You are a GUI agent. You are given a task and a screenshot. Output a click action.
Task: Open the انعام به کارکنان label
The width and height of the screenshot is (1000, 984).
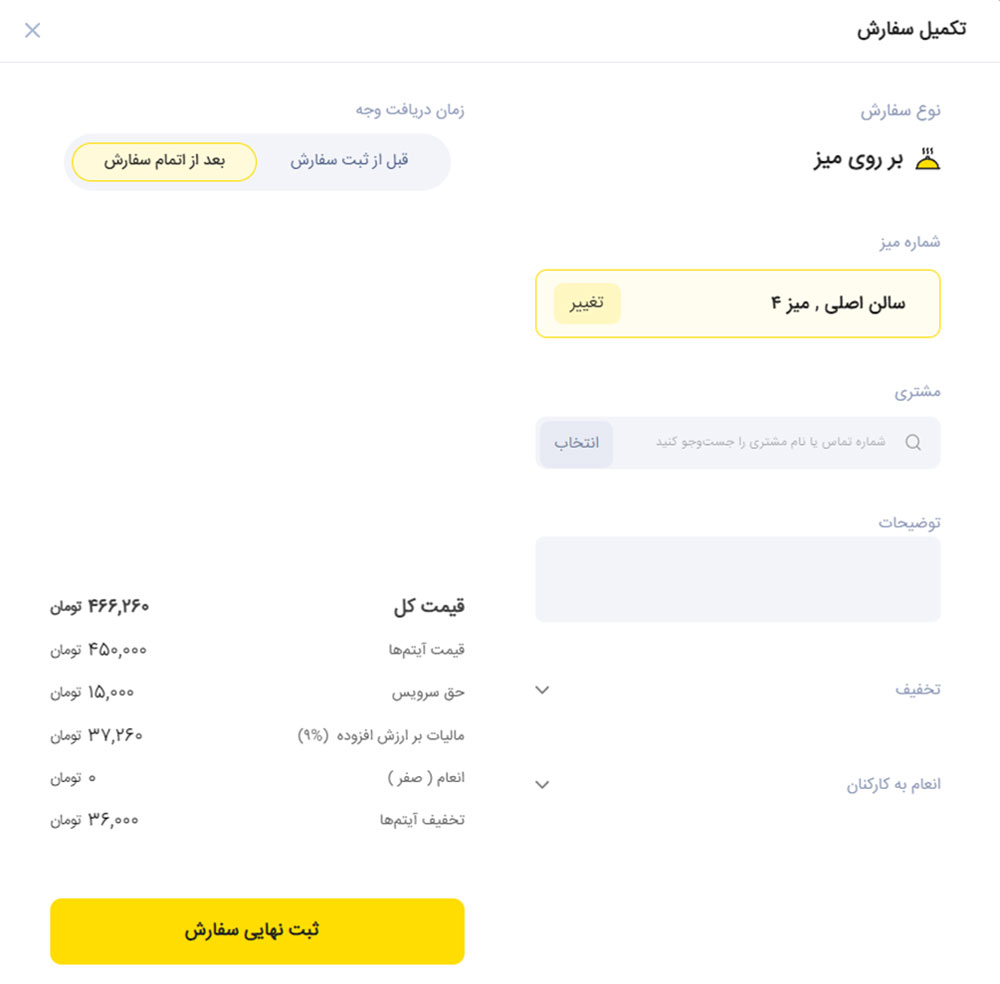[893, 784]
